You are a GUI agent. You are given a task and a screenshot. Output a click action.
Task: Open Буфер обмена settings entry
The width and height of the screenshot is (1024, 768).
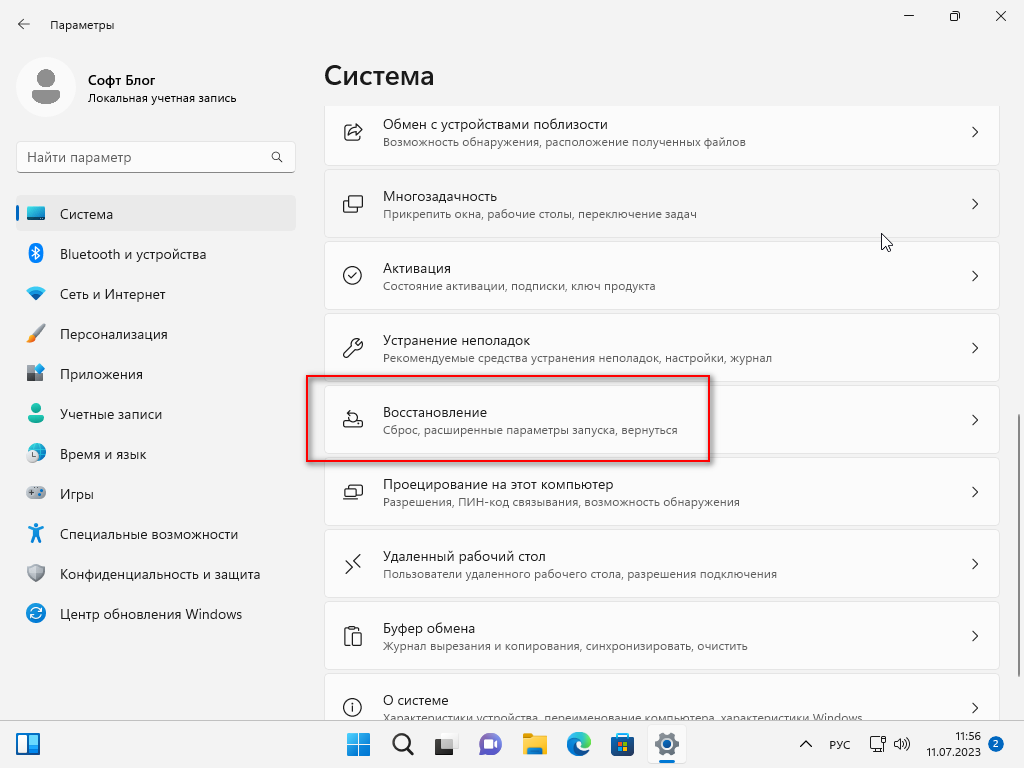pyautogui.click(x=662, y=635)
